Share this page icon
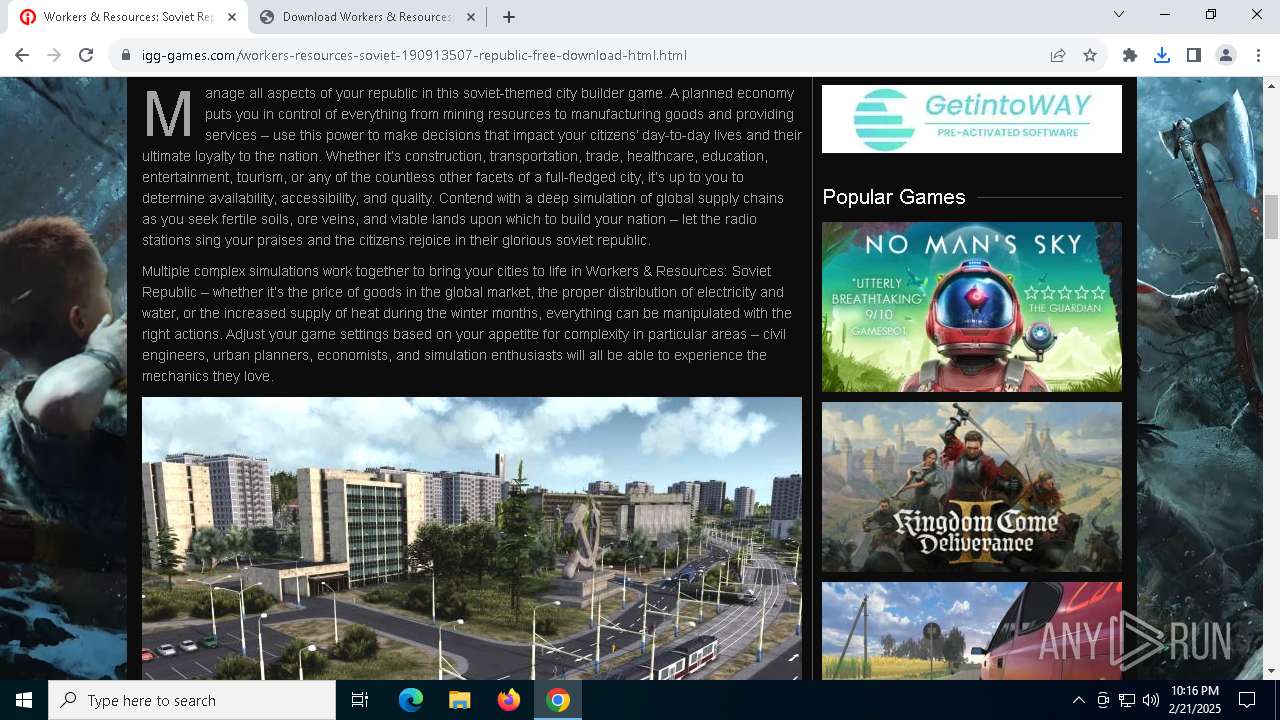Image resolution: width=1280 pixels, height=720 pixels. [x=1058, y=55]
